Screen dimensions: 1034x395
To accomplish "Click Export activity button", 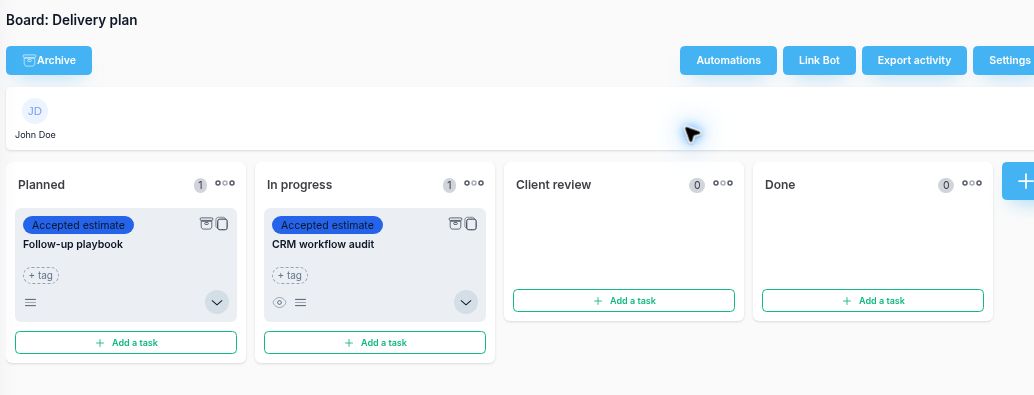I will [x=914, y=60].
